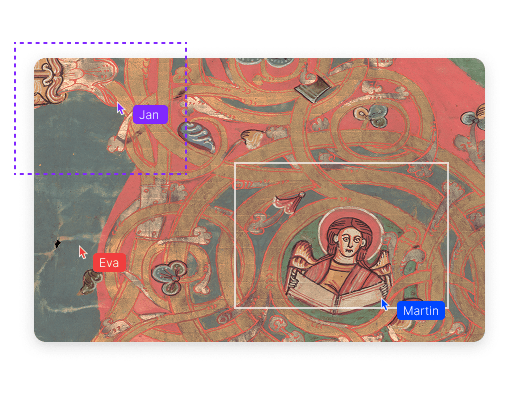The width and height of the screenshot is (520, 400).
Task: Click the blue Martin name label
Action: tap(421, 311)
